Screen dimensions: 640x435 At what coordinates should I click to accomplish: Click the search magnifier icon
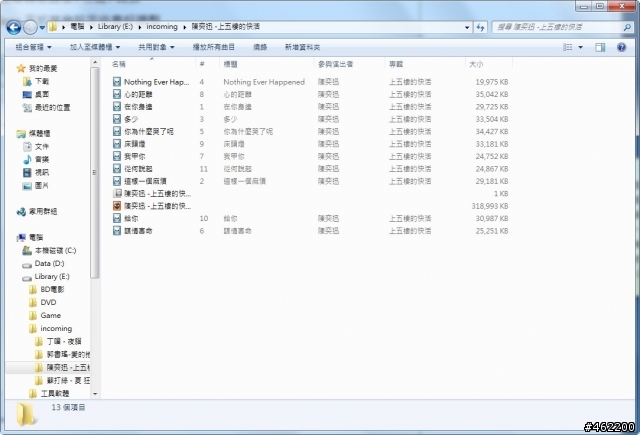pyautogui.click(x=627, y=27)
